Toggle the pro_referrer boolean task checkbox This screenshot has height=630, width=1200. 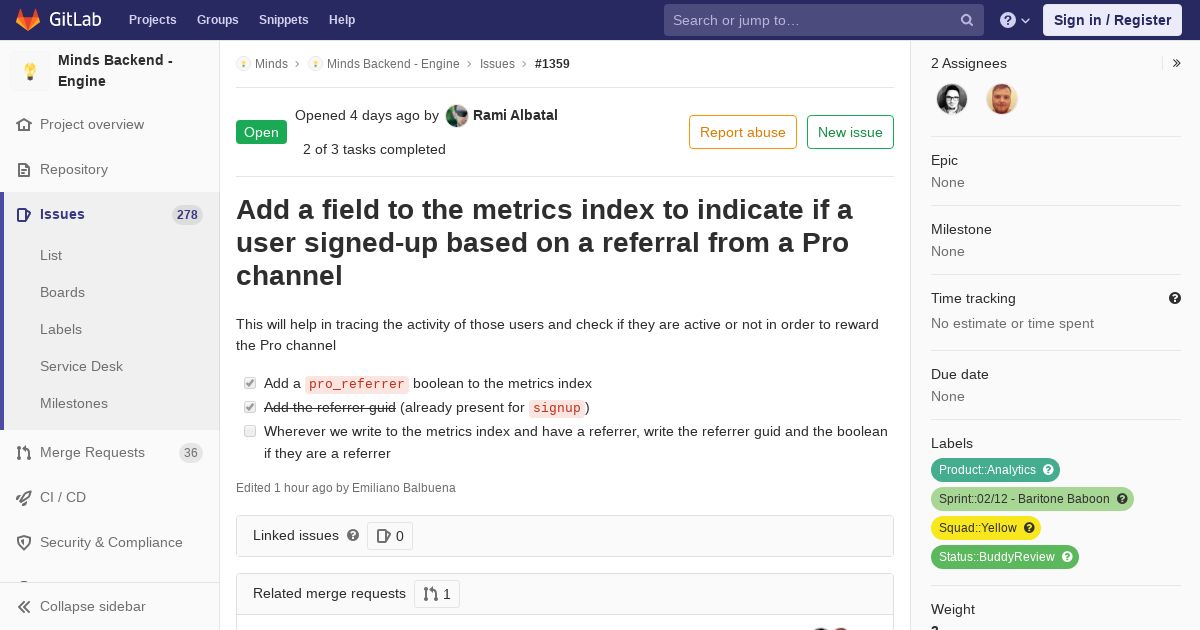[x=250, y=383]
